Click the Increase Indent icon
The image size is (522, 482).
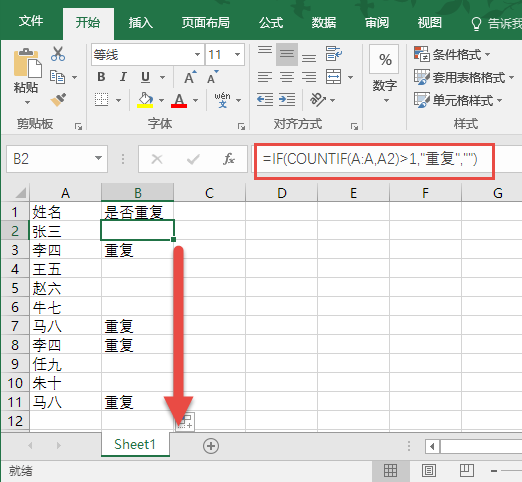(x=287, y=100)
